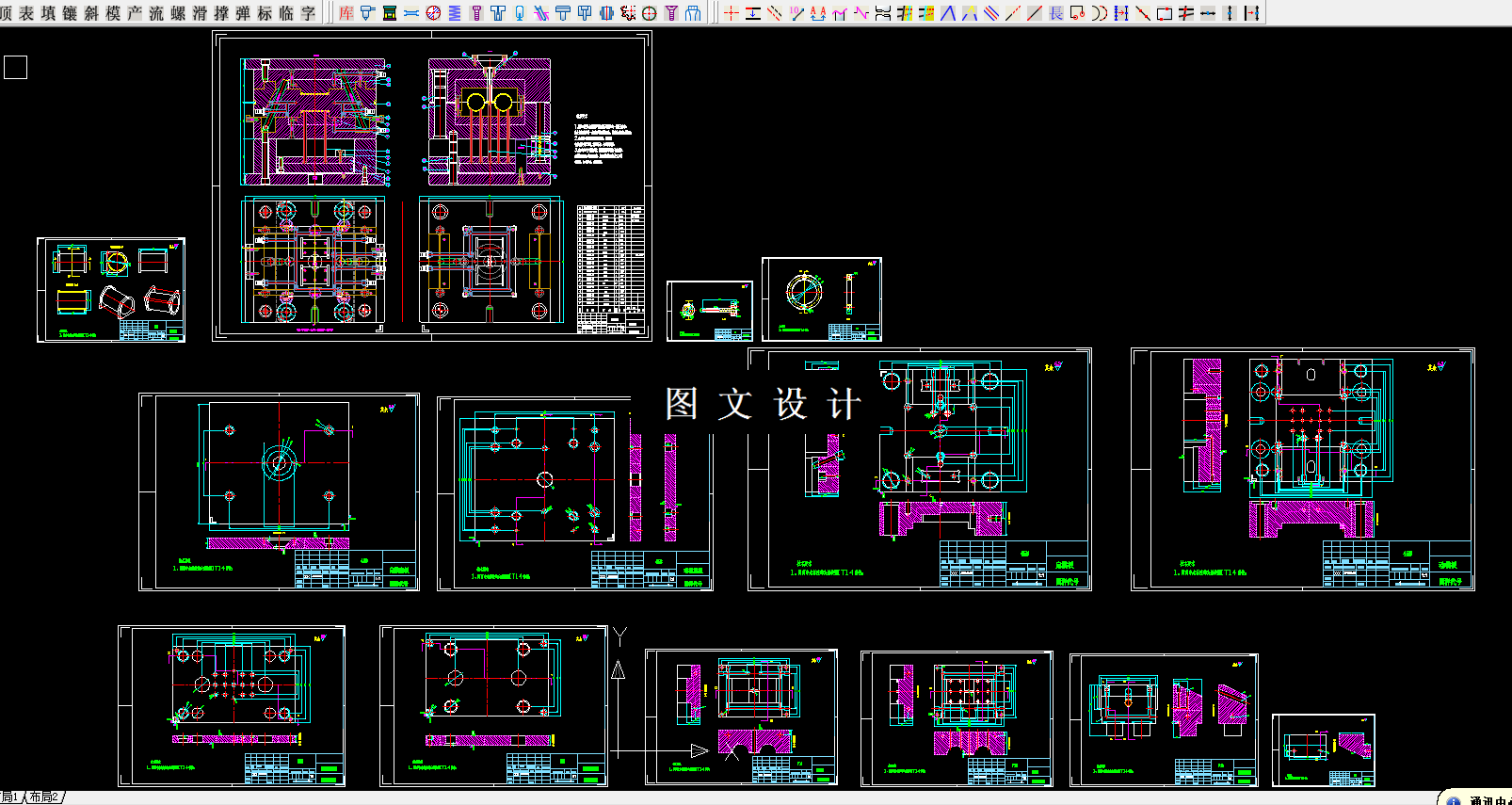Screen dimensions: 1512x805
Task: Click the purple funnel-shaped icon
Action: (671, 13)
